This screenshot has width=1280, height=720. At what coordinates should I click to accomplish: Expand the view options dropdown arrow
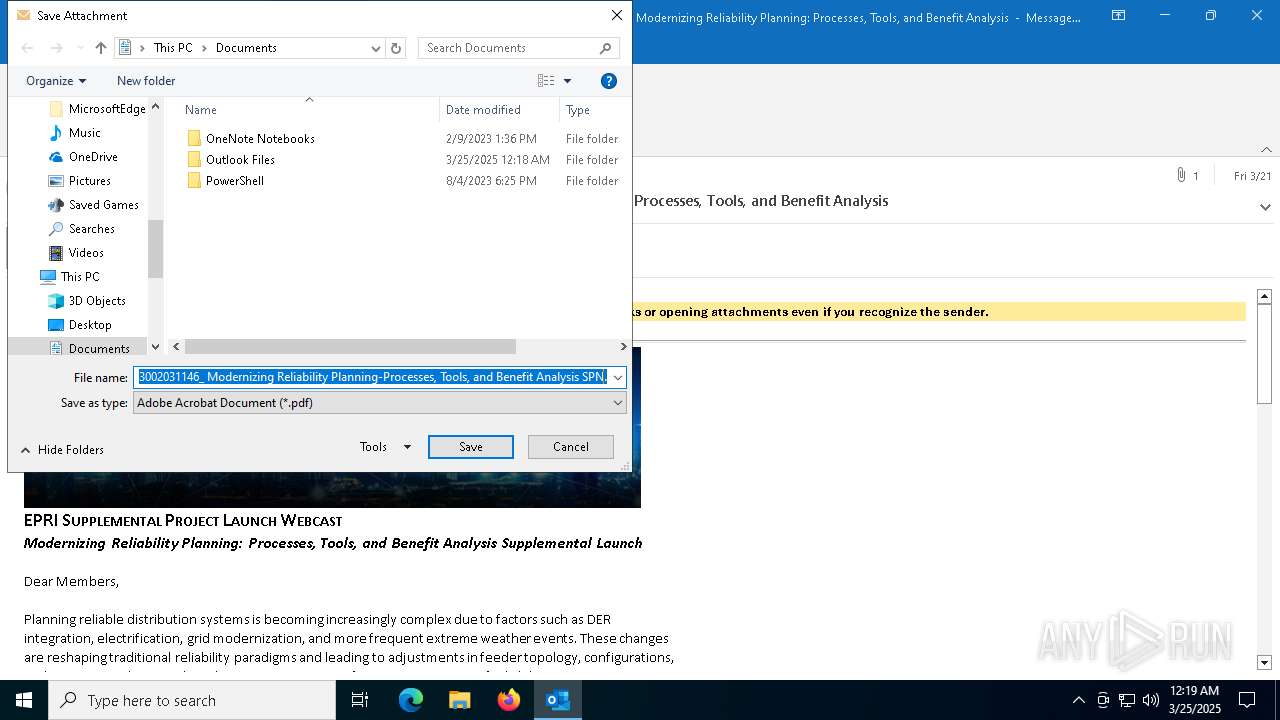[568, 81]
